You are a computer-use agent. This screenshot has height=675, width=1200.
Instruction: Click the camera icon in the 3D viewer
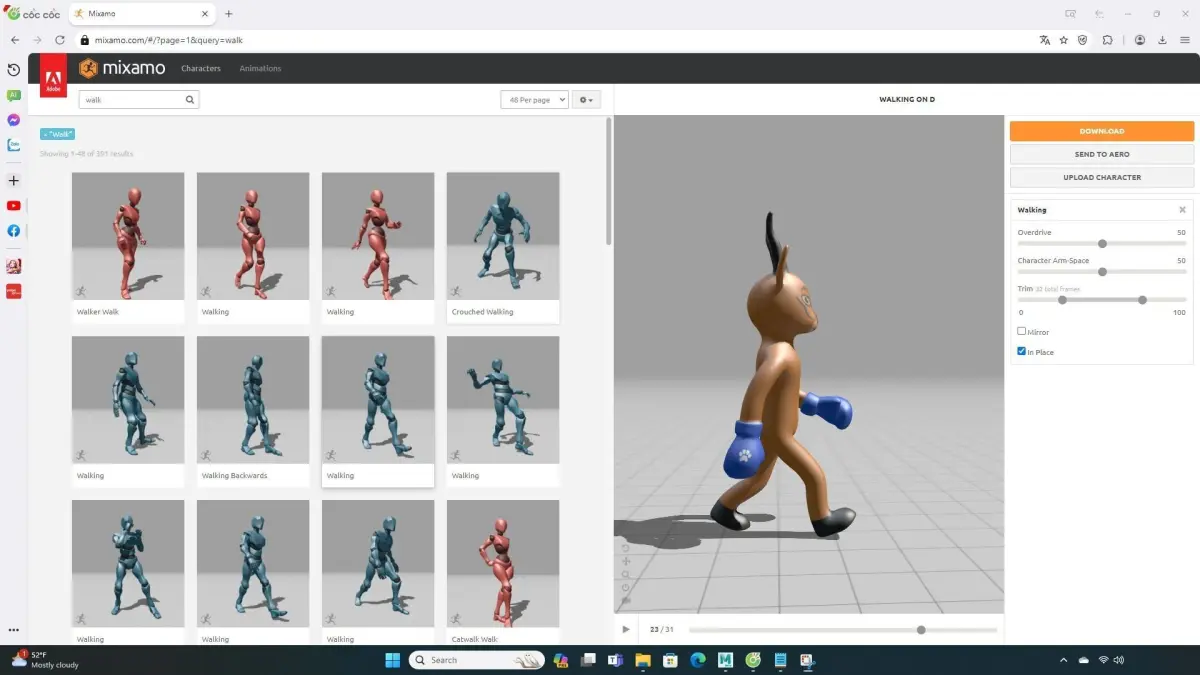point(626,600)
